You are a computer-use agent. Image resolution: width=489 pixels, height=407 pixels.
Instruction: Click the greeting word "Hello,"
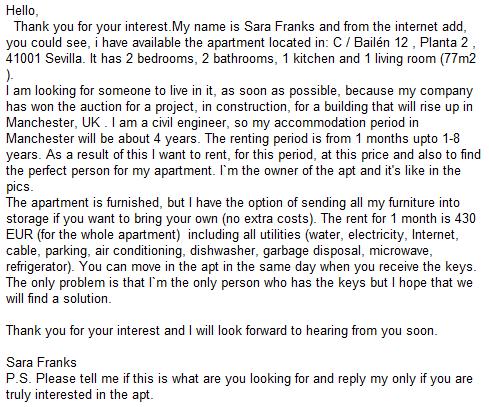pyautogui.click(x=22, y=11)
